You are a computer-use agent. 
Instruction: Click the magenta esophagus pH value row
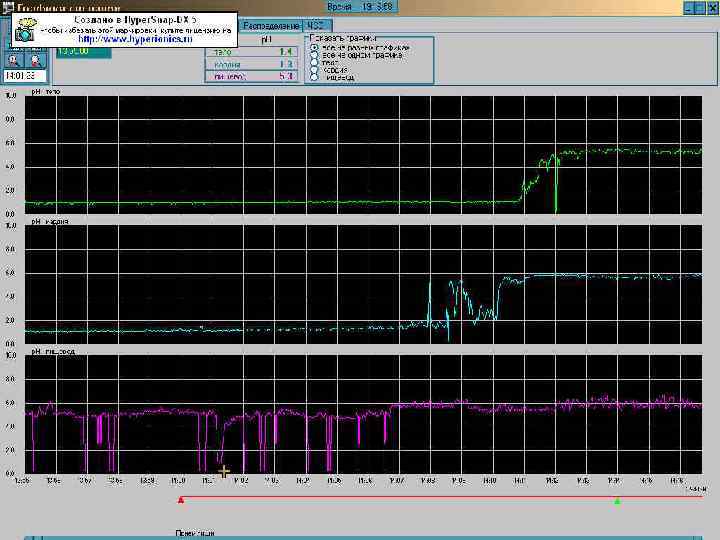coord(251,75)
